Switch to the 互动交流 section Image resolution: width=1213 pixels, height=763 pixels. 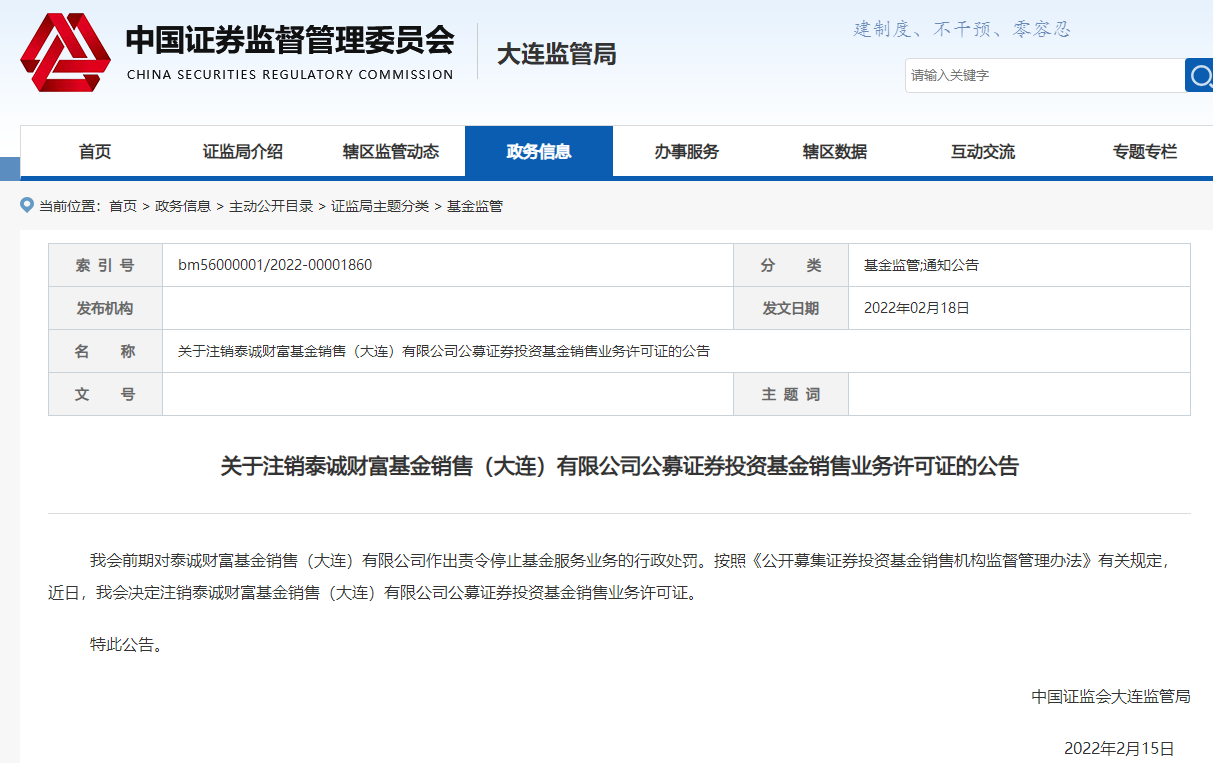(983, 152)
